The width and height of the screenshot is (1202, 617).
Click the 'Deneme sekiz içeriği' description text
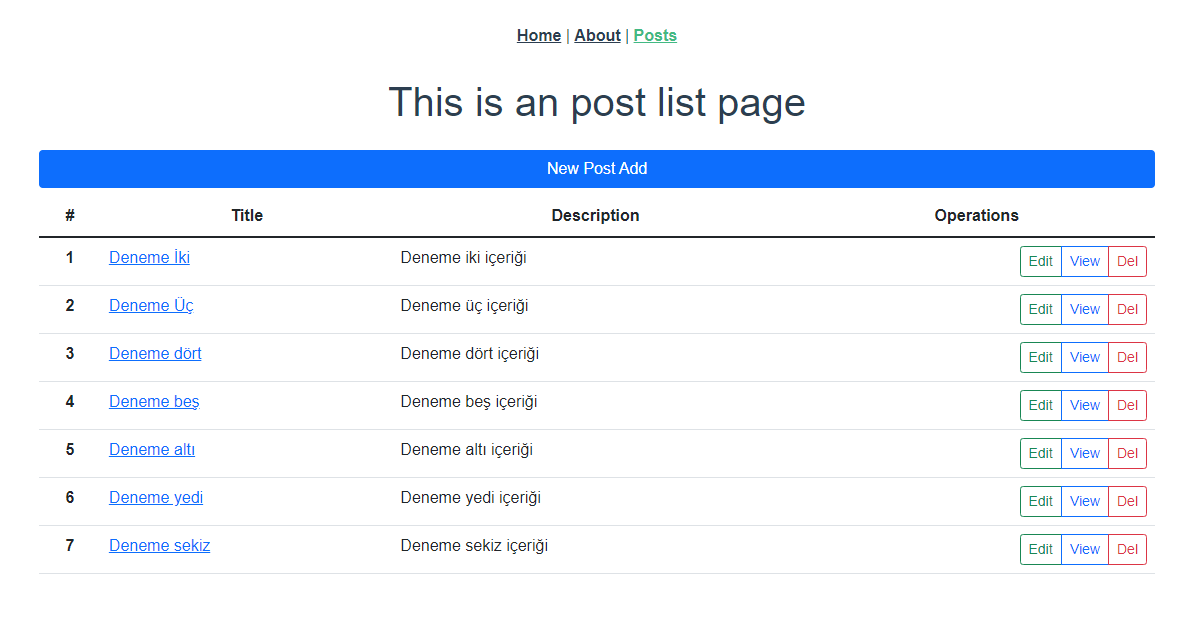[474, 546]
